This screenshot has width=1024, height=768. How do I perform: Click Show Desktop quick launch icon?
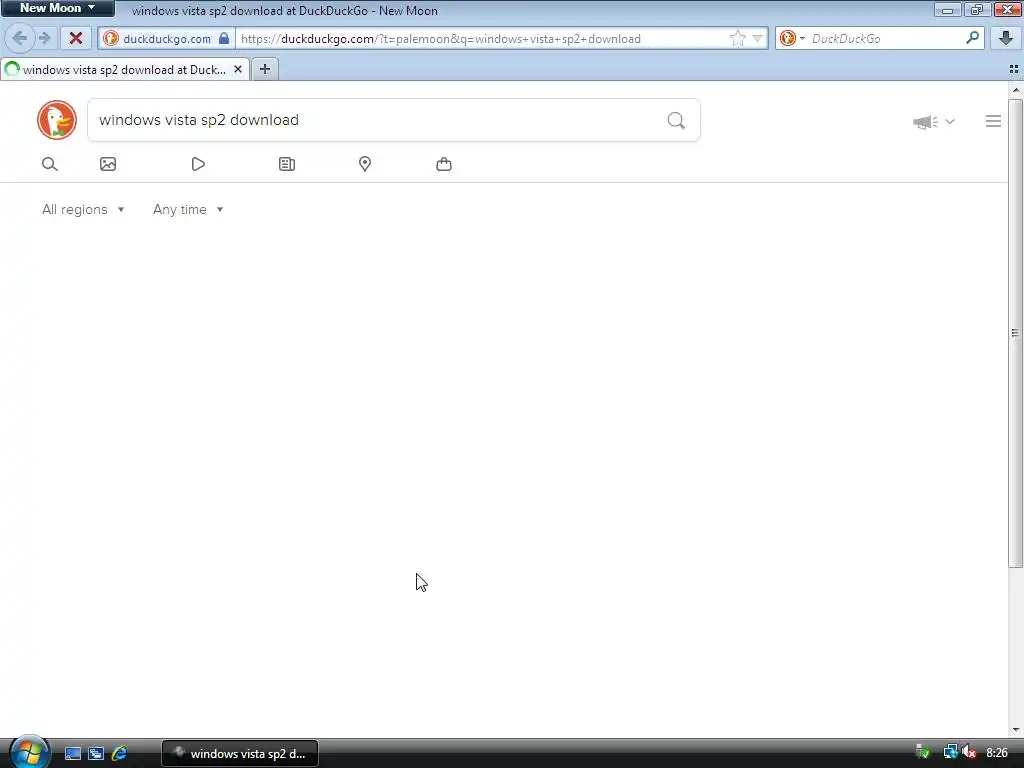(72, 754)
